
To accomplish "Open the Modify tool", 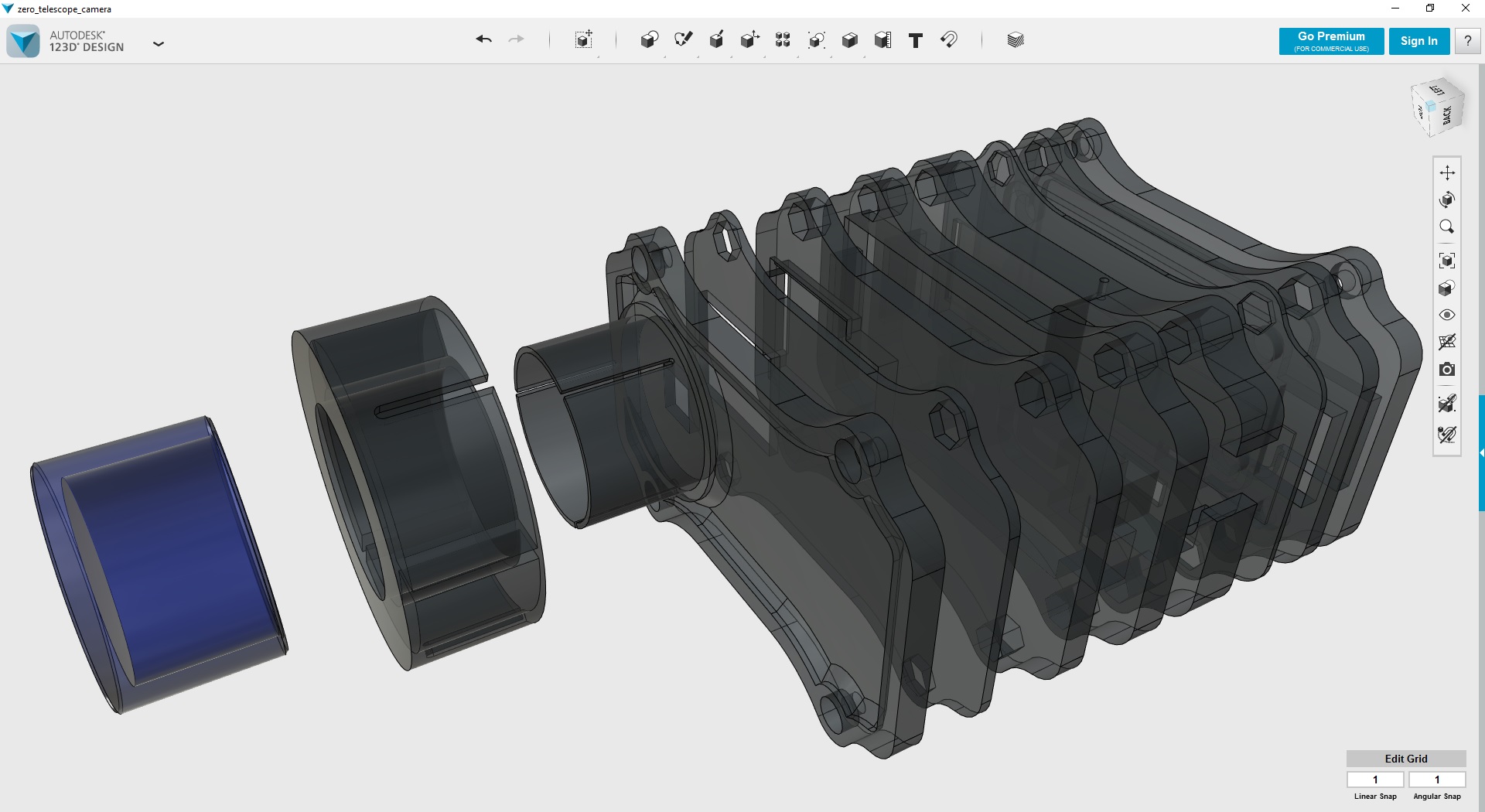I will [749, 40].
